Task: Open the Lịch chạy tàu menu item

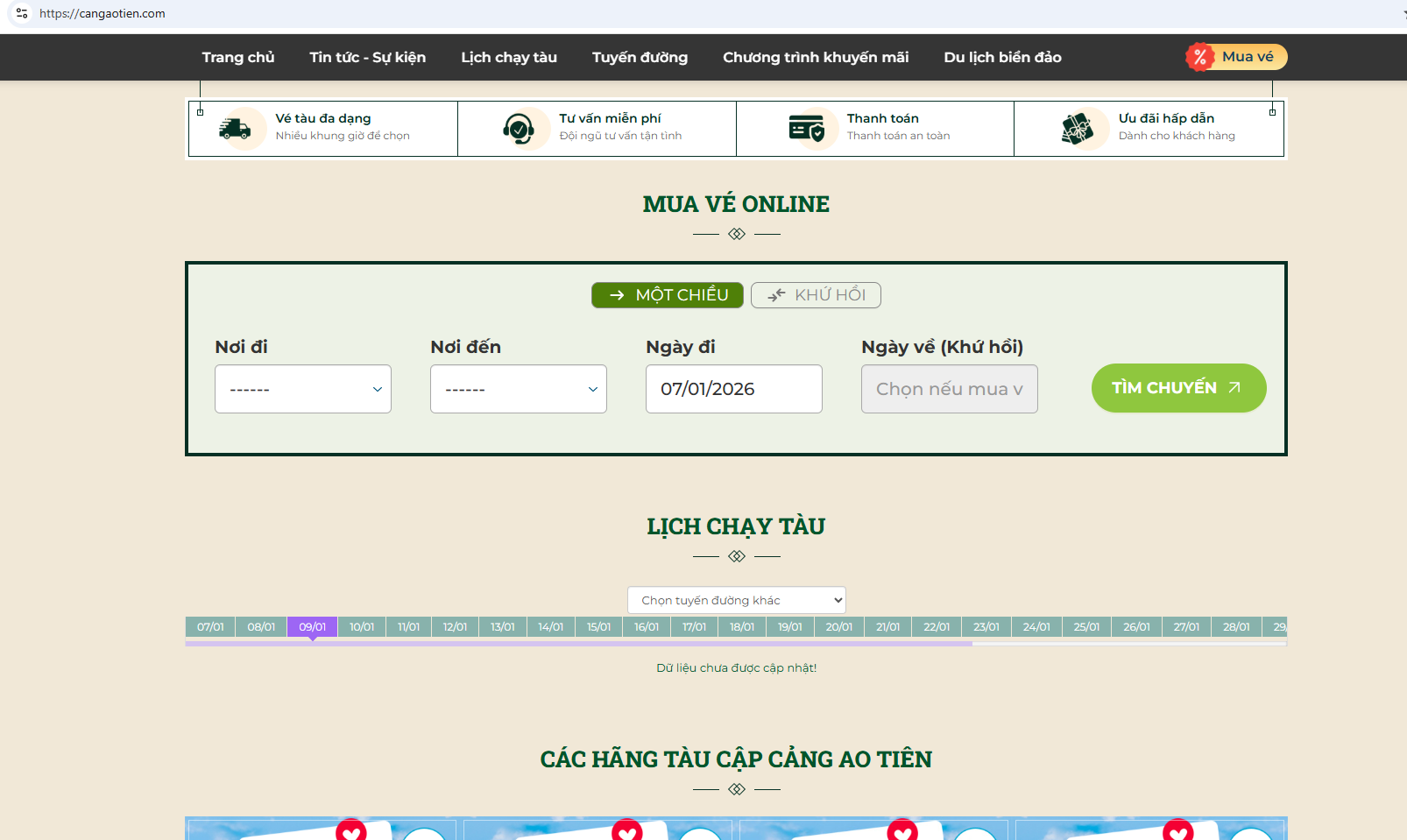Action: click(509, 57)
